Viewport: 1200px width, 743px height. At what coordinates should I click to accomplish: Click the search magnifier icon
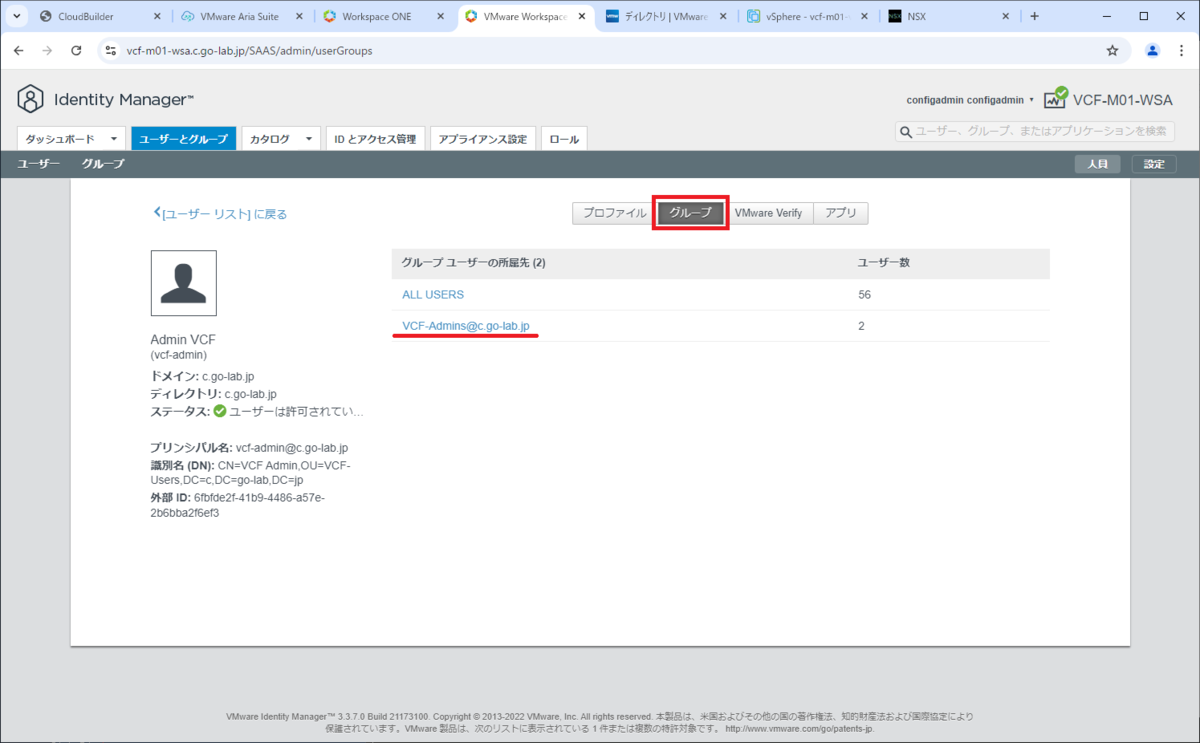pos(906,132)
